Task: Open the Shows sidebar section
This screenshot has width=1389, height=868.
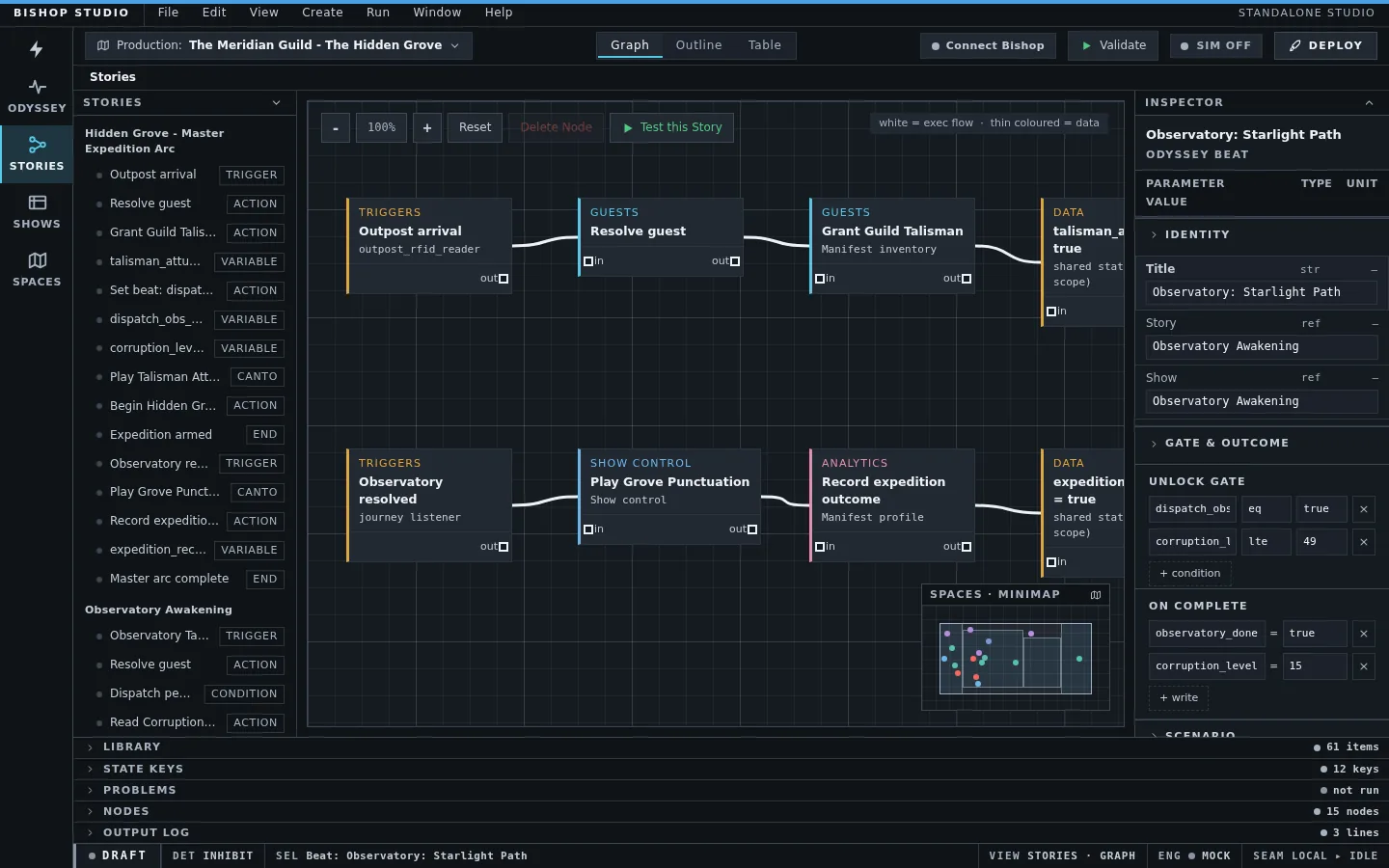Action: [x=37, y=211]
